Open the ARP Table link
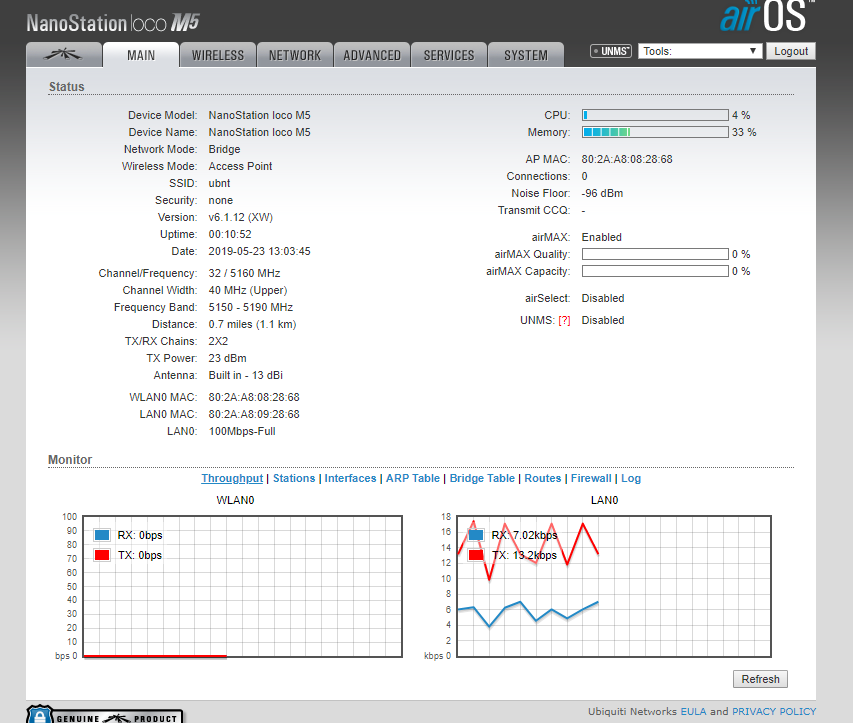Image resolution: width=853 pixels, height=723 pixels. (x=413, y=478)
